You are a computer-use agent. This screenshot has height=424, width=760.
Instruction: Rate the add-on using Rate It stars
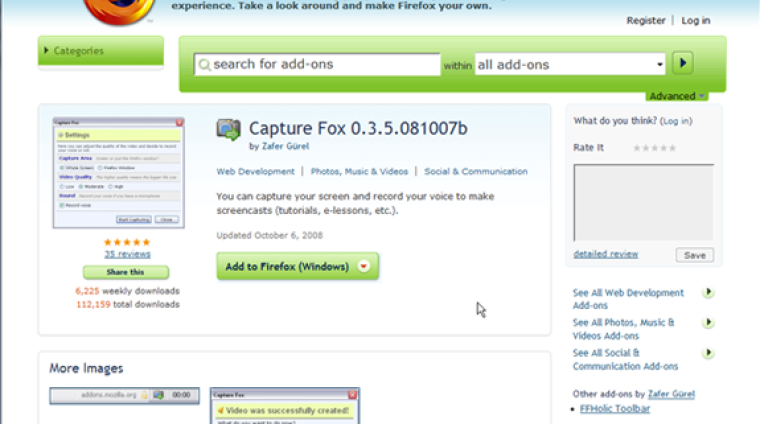pos(655,148)
